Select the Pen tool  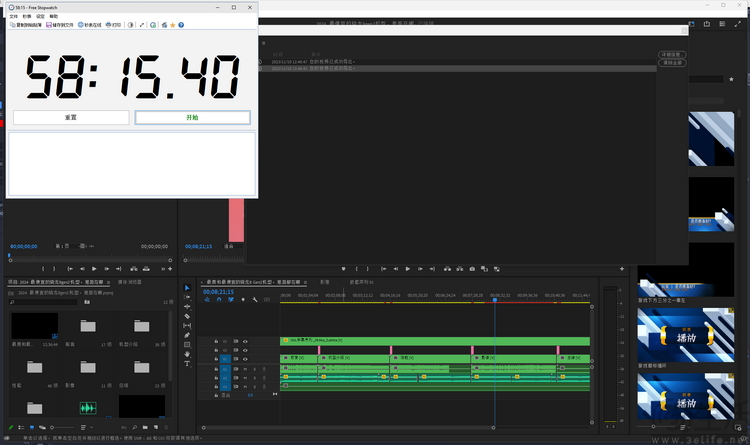pyautogui.click(x=187, y=335)
